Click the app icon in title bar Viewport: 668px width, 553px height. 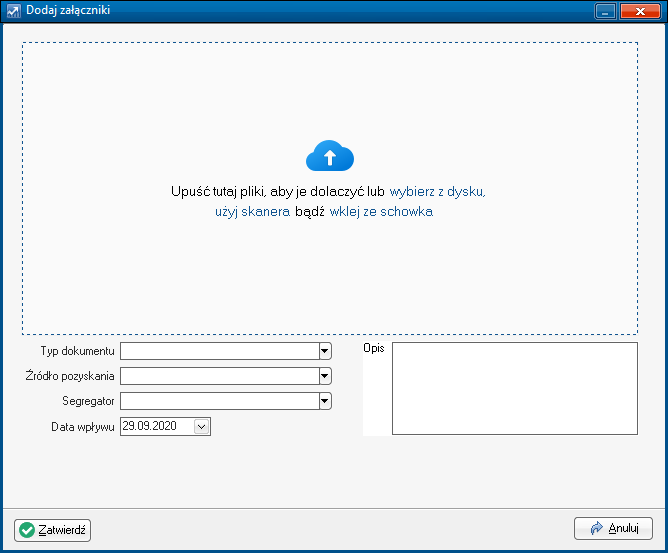(14, 11)
